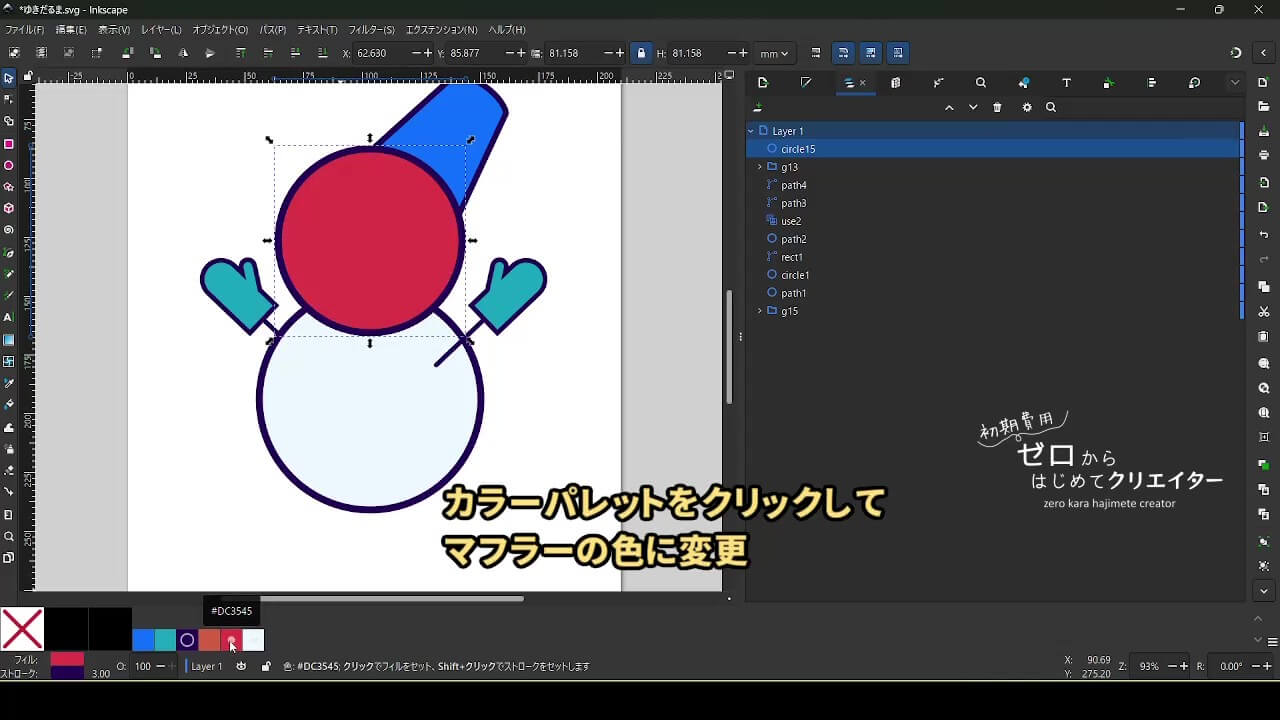Select rect1 in the layers list
This screenshot has height=720, width=1280.
[x=792, y=257]
